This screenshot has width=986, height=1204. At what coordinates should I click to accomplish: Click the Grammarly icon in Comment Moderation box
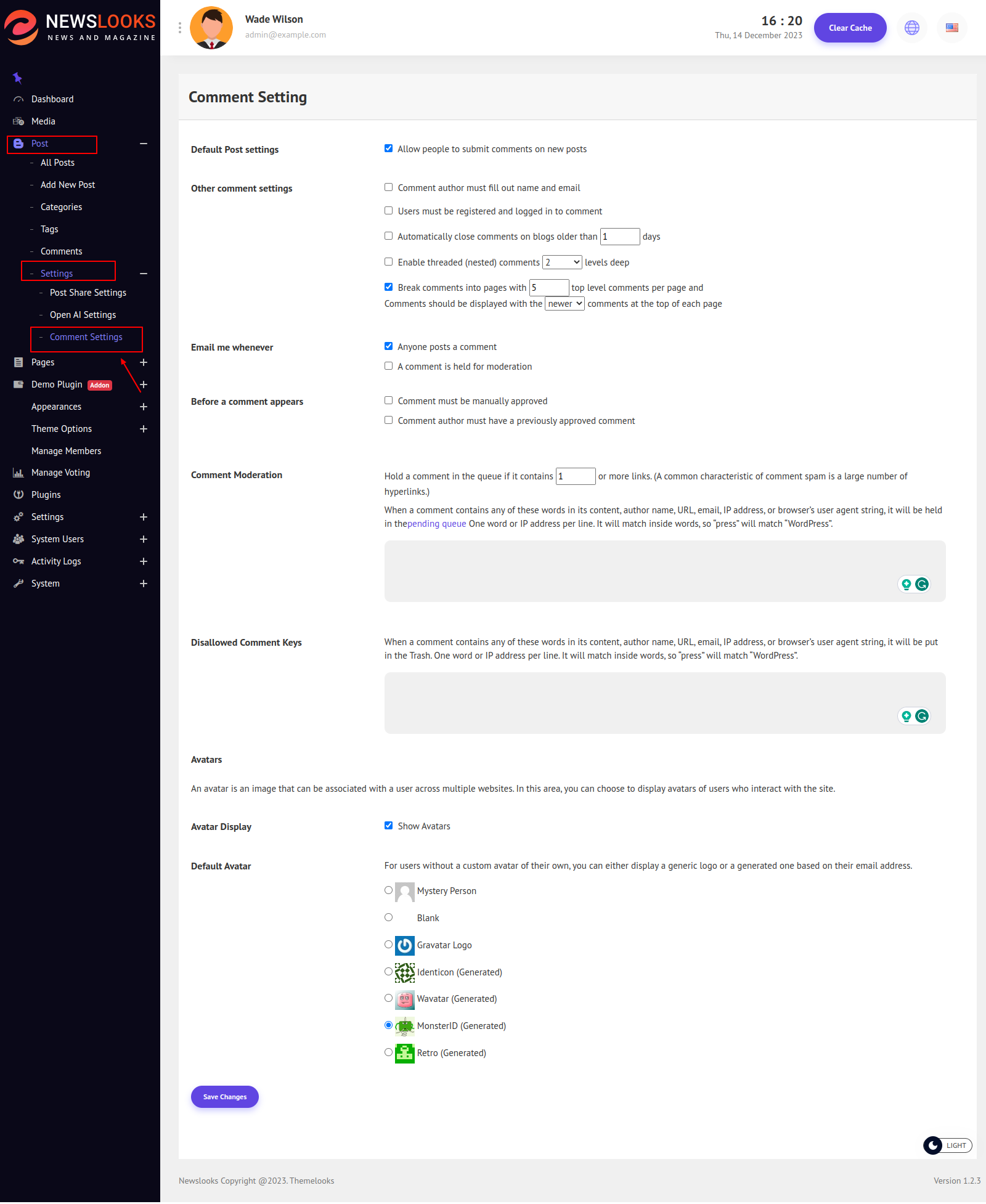[x=922, y=584]
